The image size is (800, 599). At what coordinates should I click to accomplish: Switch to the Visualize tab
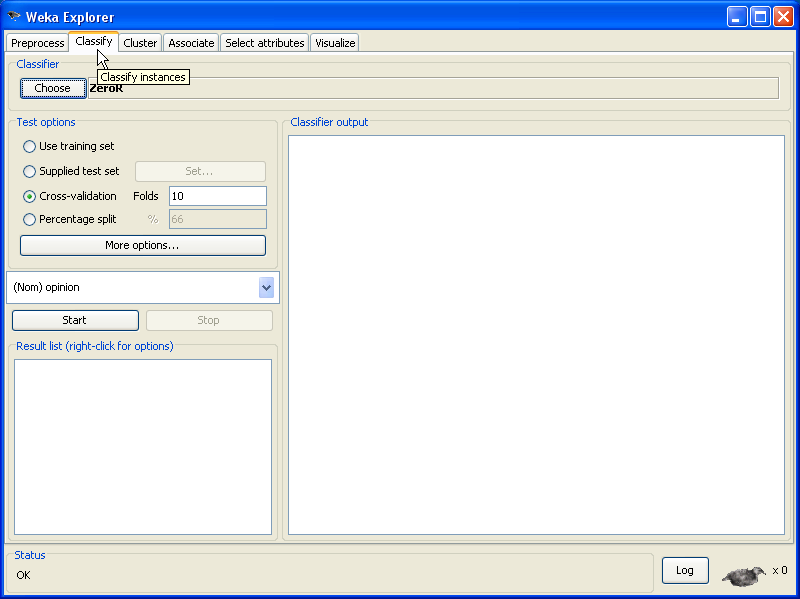click(x=335, y=43)
